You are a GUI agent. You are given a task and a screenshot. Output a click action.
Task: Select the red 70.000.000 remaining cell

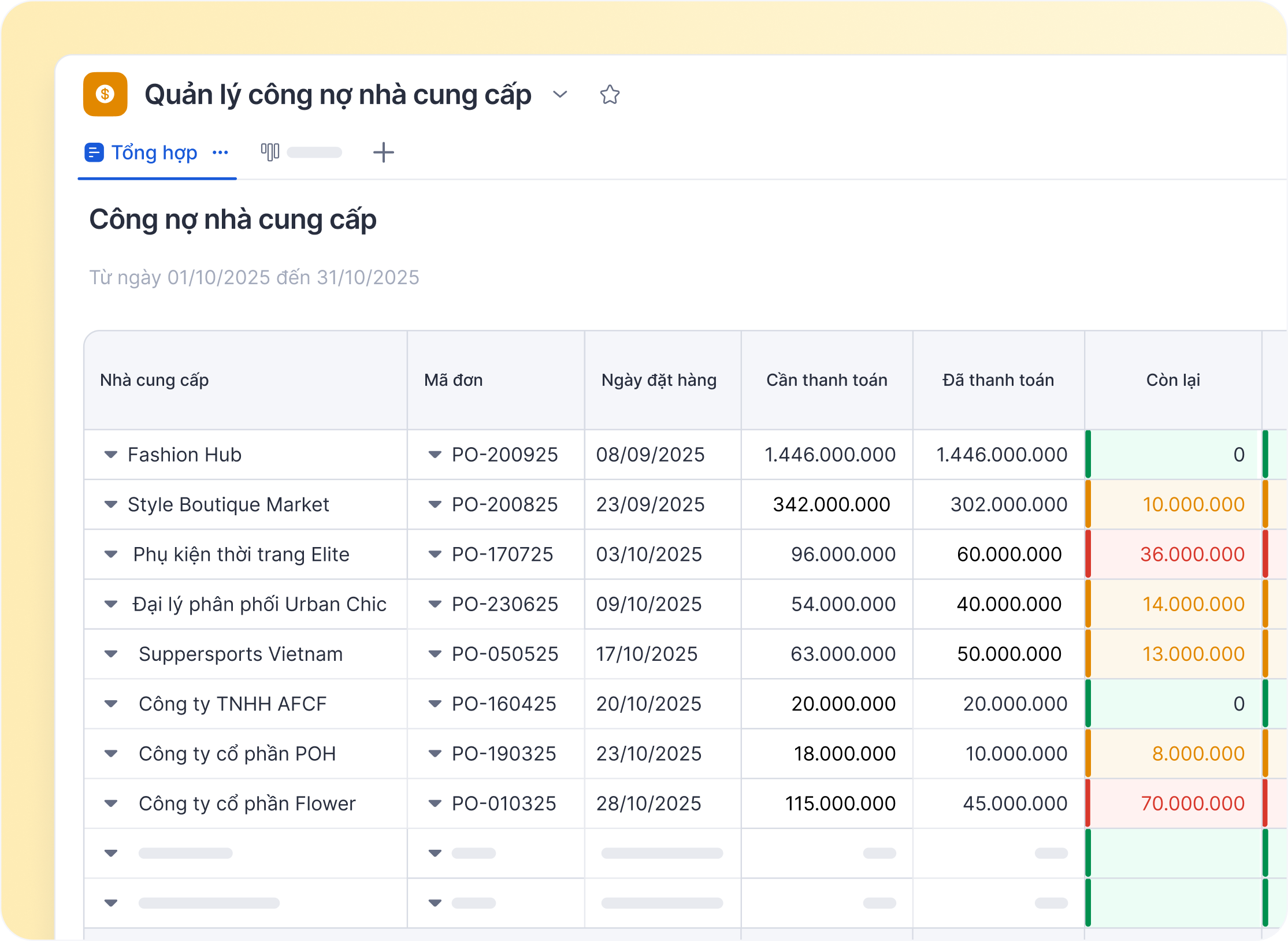[x=1192, y=804]
